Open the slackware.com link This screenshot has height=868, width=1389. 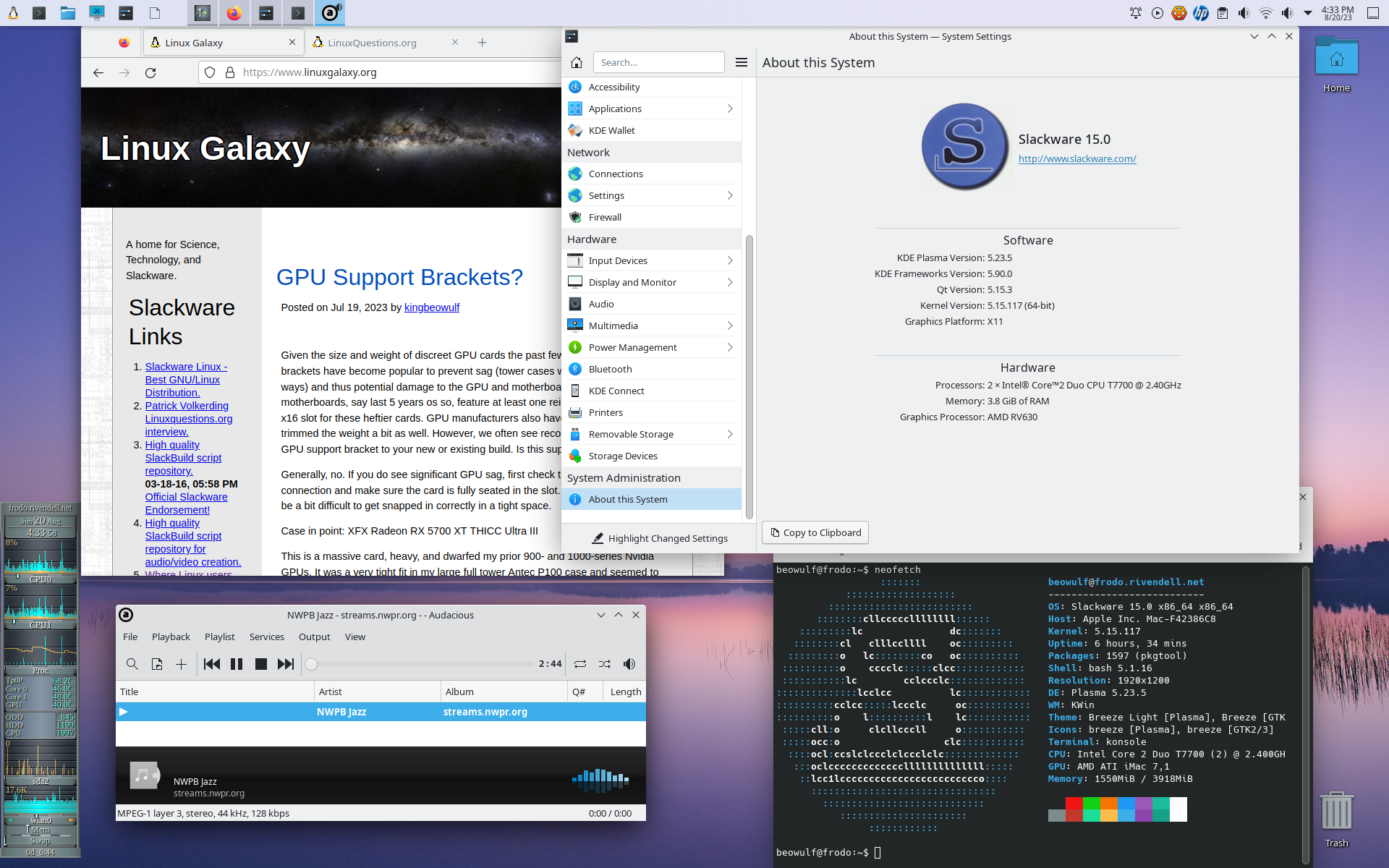[x=1077, y=158]
